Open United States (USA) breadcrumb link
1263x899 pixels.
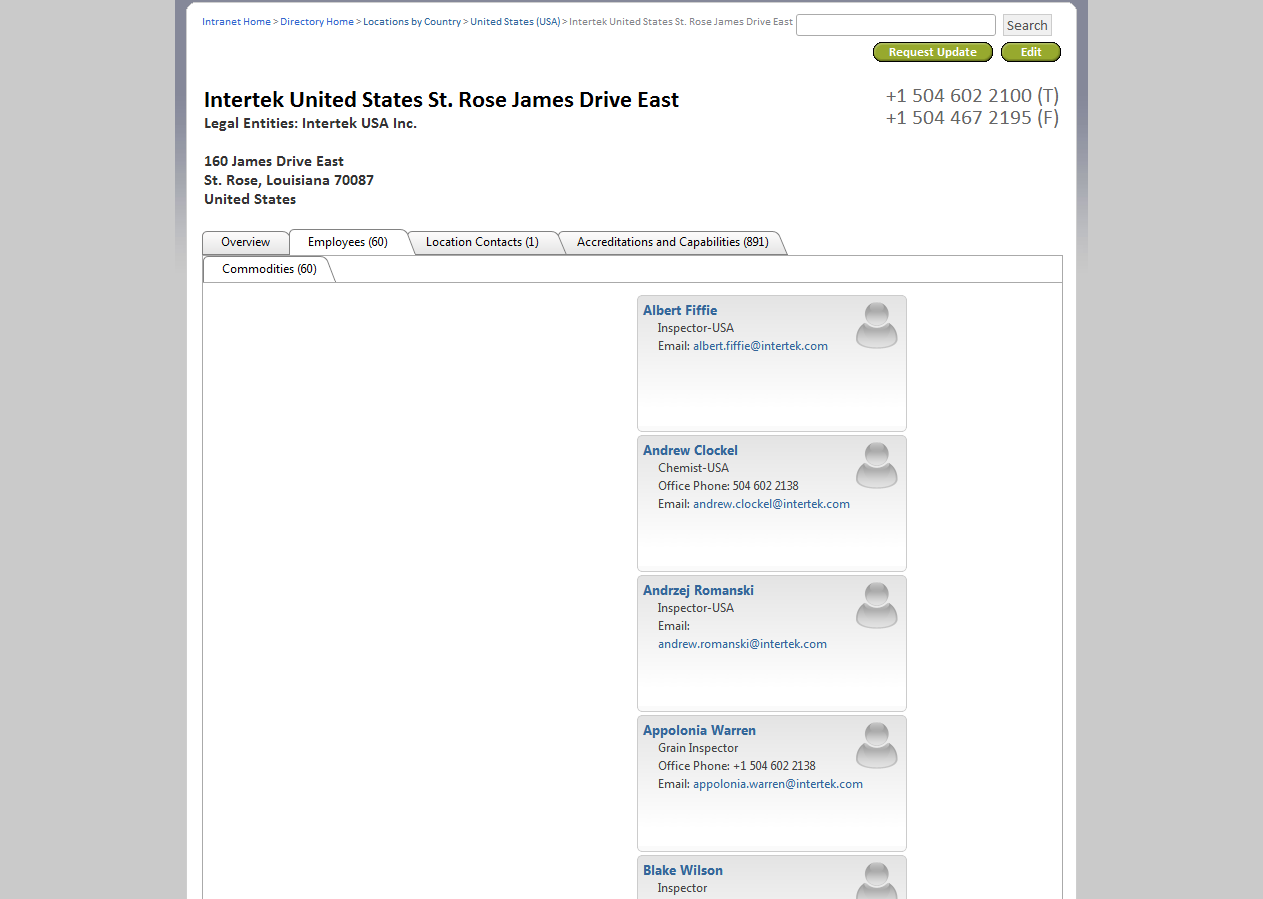tap(515, 22)
